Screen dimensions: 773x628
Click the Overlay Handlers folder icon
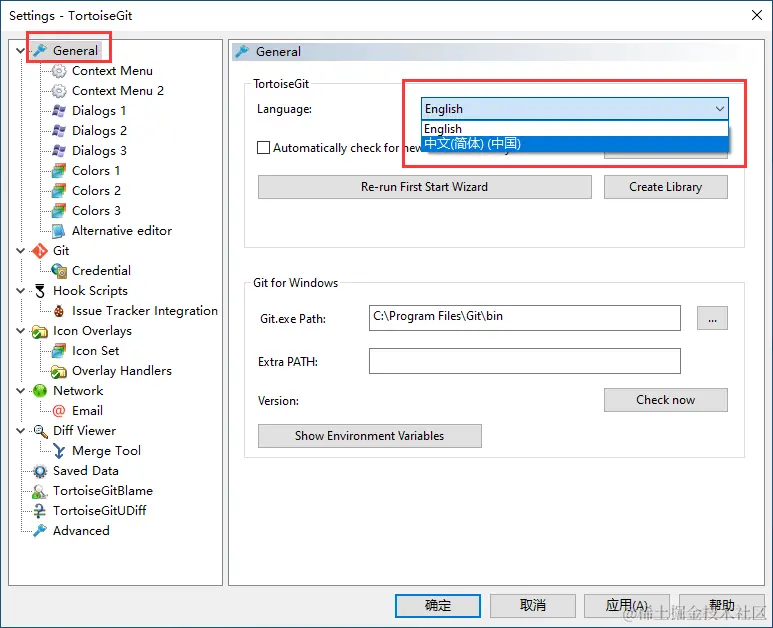pos(59,371)
